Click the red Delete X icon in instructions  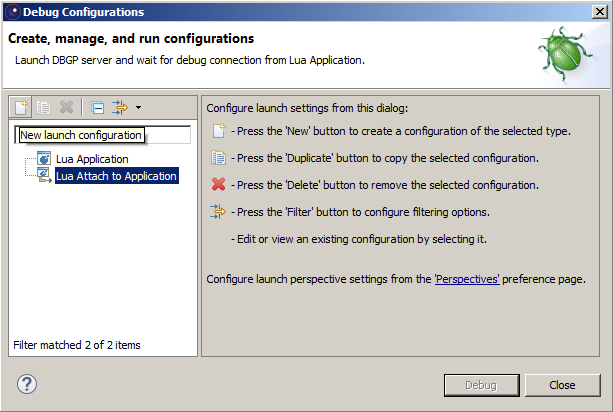(x=219, y=184)
